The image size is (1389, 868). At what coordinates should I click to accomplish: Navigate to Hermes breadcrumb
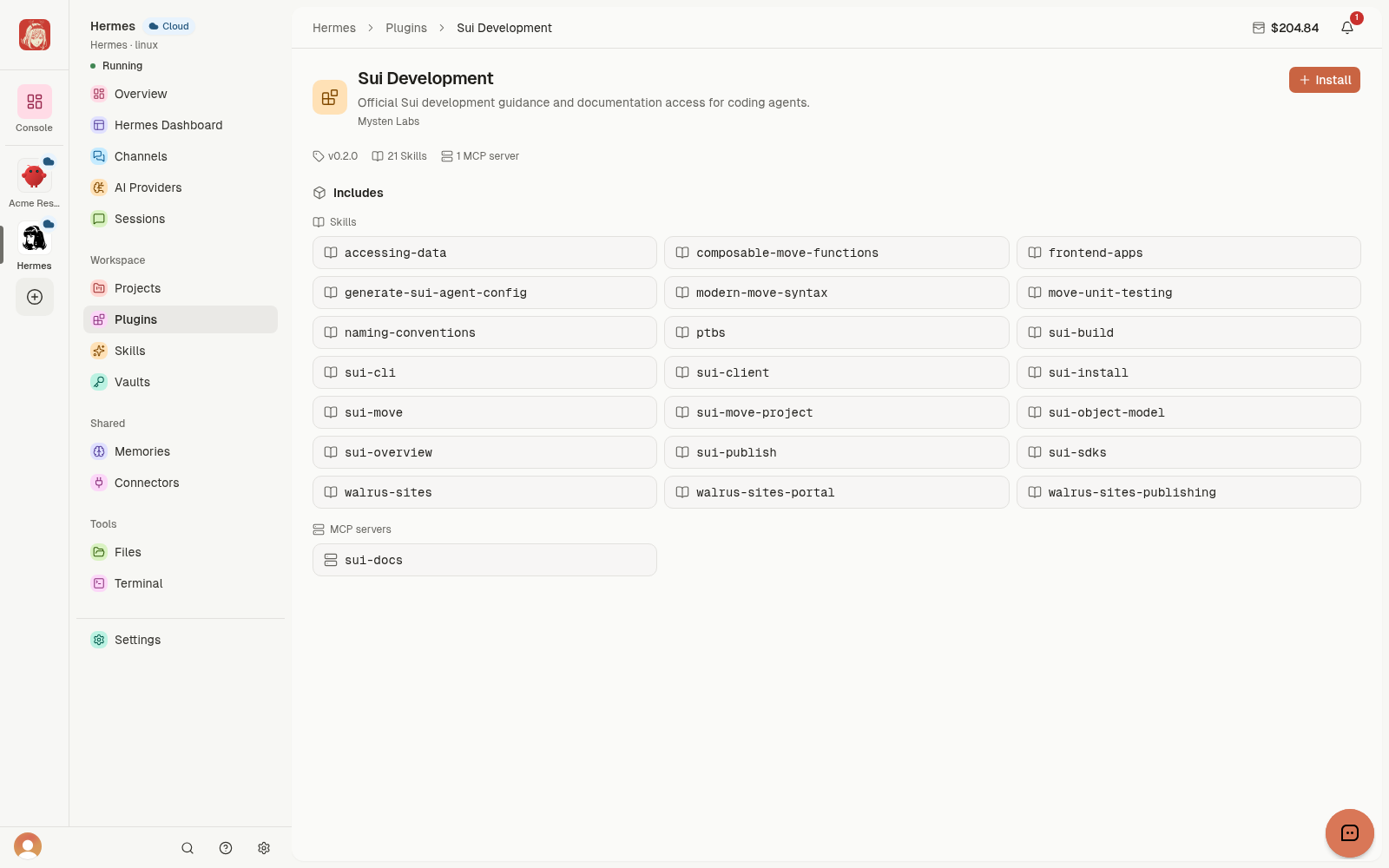(x=334, y=28)
